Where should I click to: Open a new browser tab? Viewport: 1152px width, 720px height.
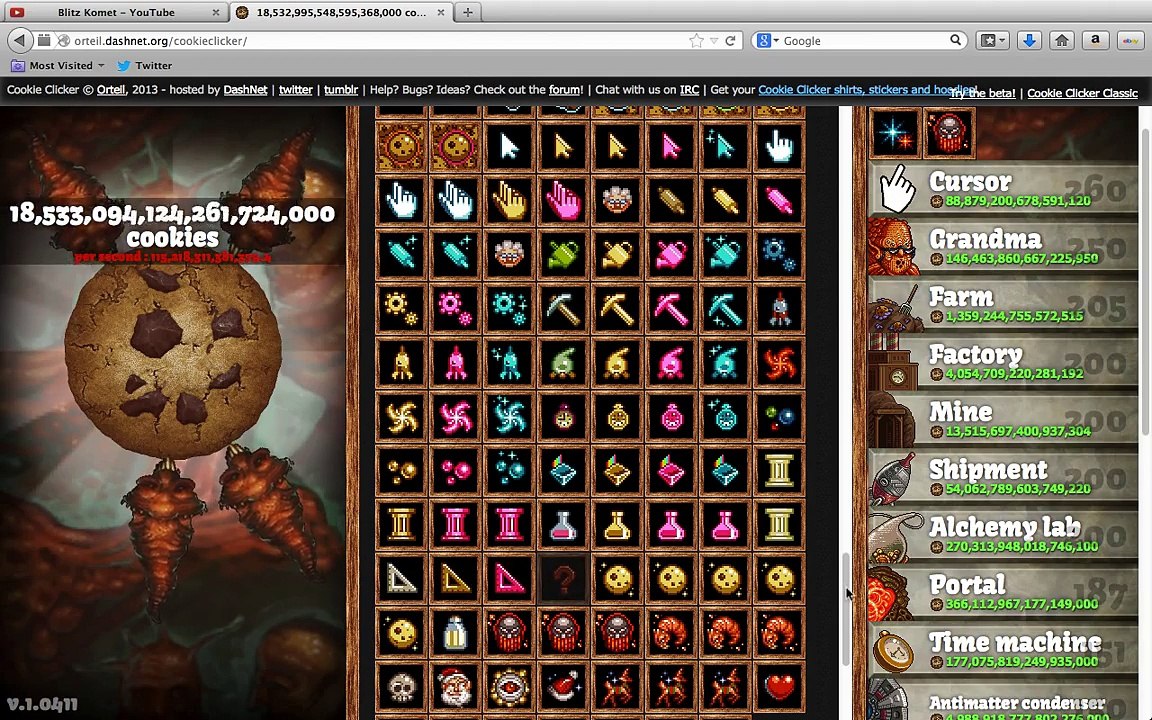[x=467, y=12]
